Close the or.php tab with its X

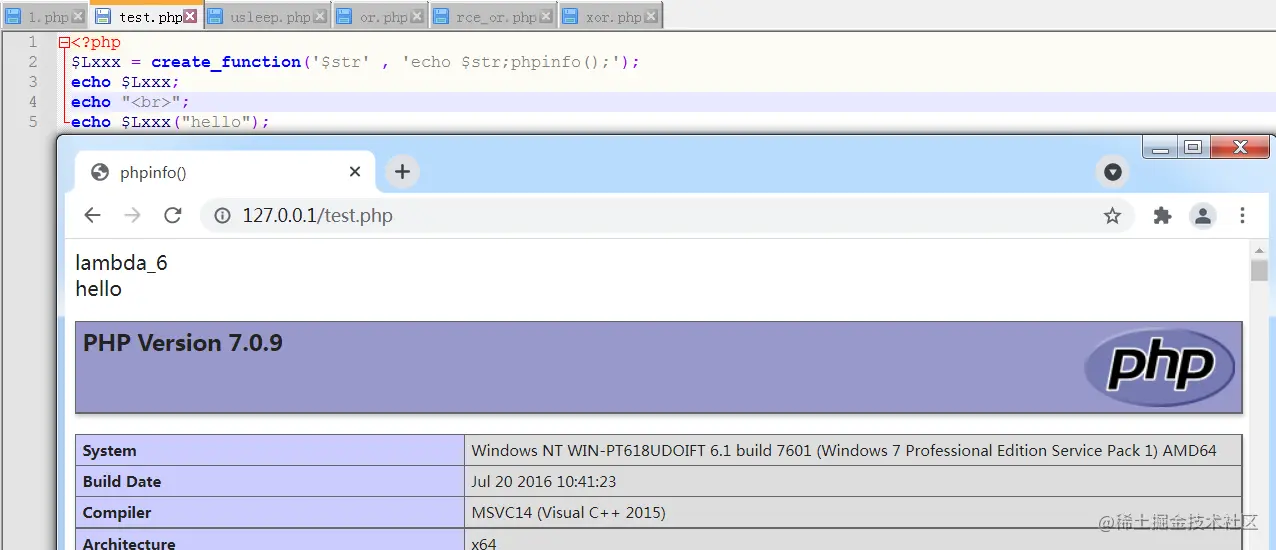(x=417, y=17)
